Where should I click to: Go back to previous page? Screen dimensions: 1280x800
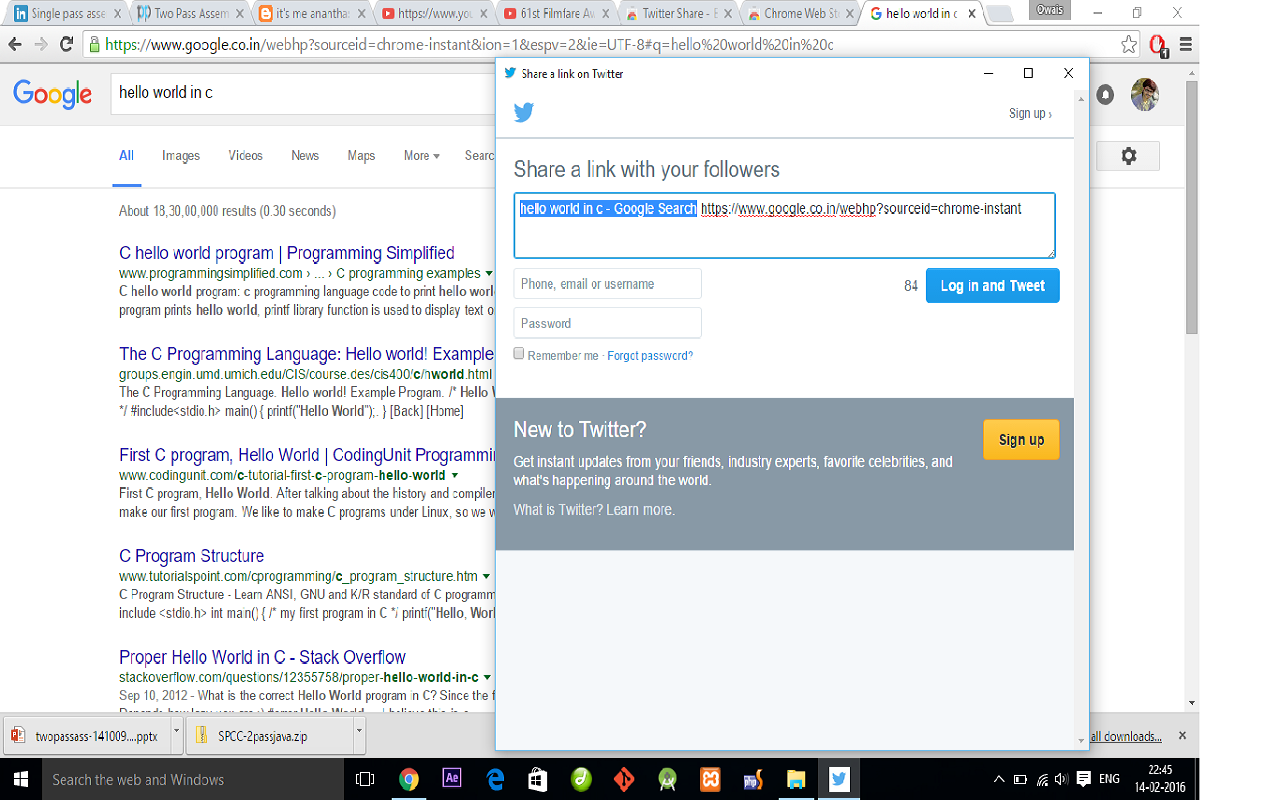[15, 44]
